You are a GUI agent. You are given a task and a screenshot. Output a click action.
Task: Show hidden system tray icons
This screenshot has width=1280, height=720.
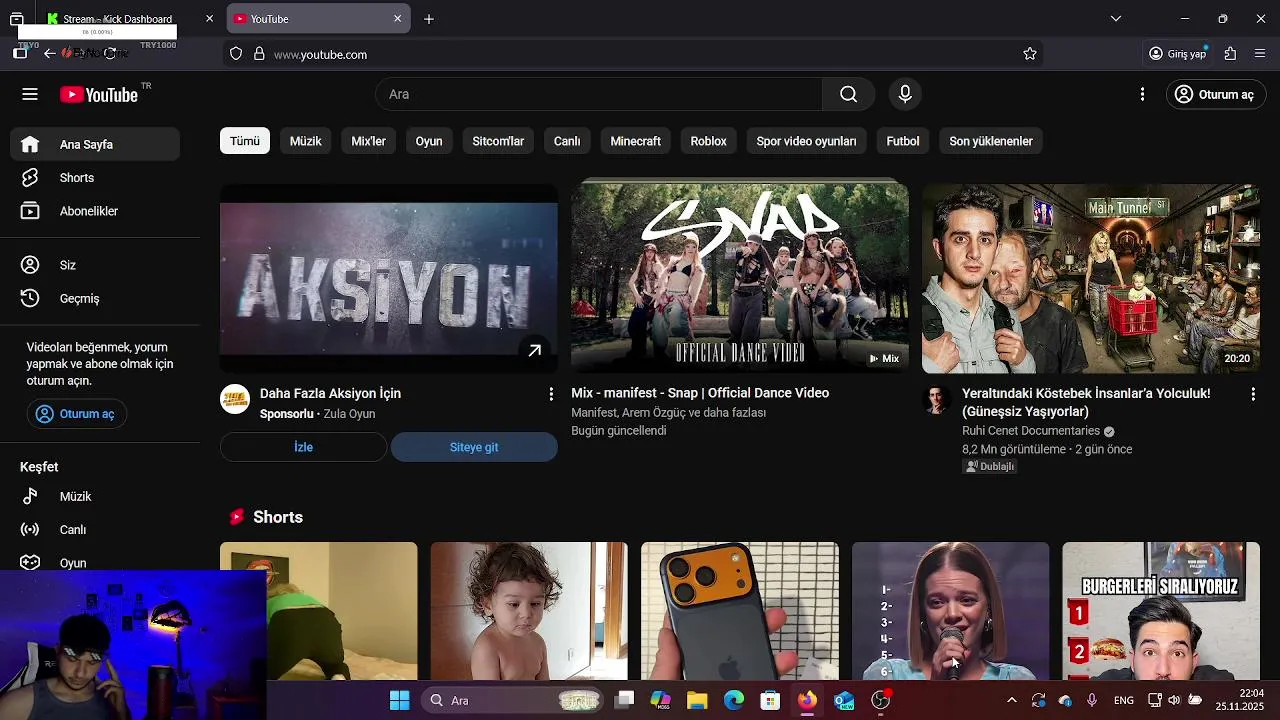coord(1011,700)
